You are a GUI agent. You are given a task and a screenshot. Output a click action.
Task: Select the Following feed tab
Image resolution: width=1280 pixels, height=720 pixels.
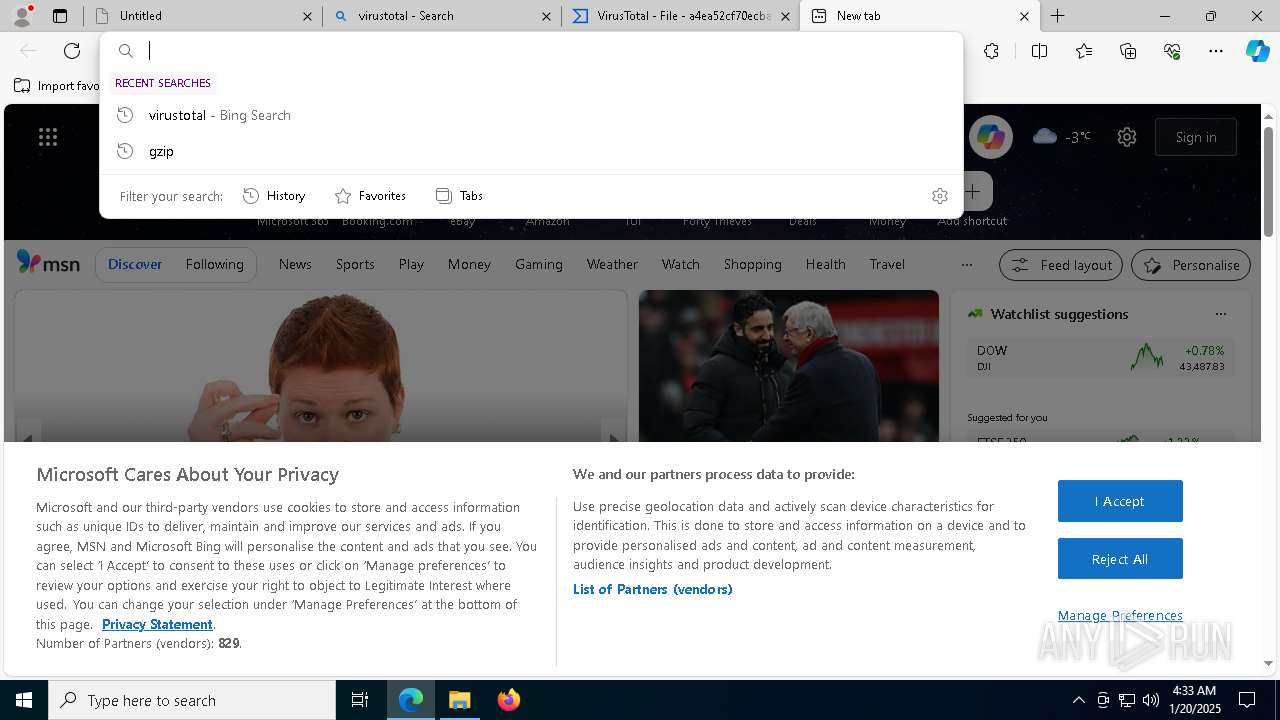pyautogui.click(x=214, y=265)
